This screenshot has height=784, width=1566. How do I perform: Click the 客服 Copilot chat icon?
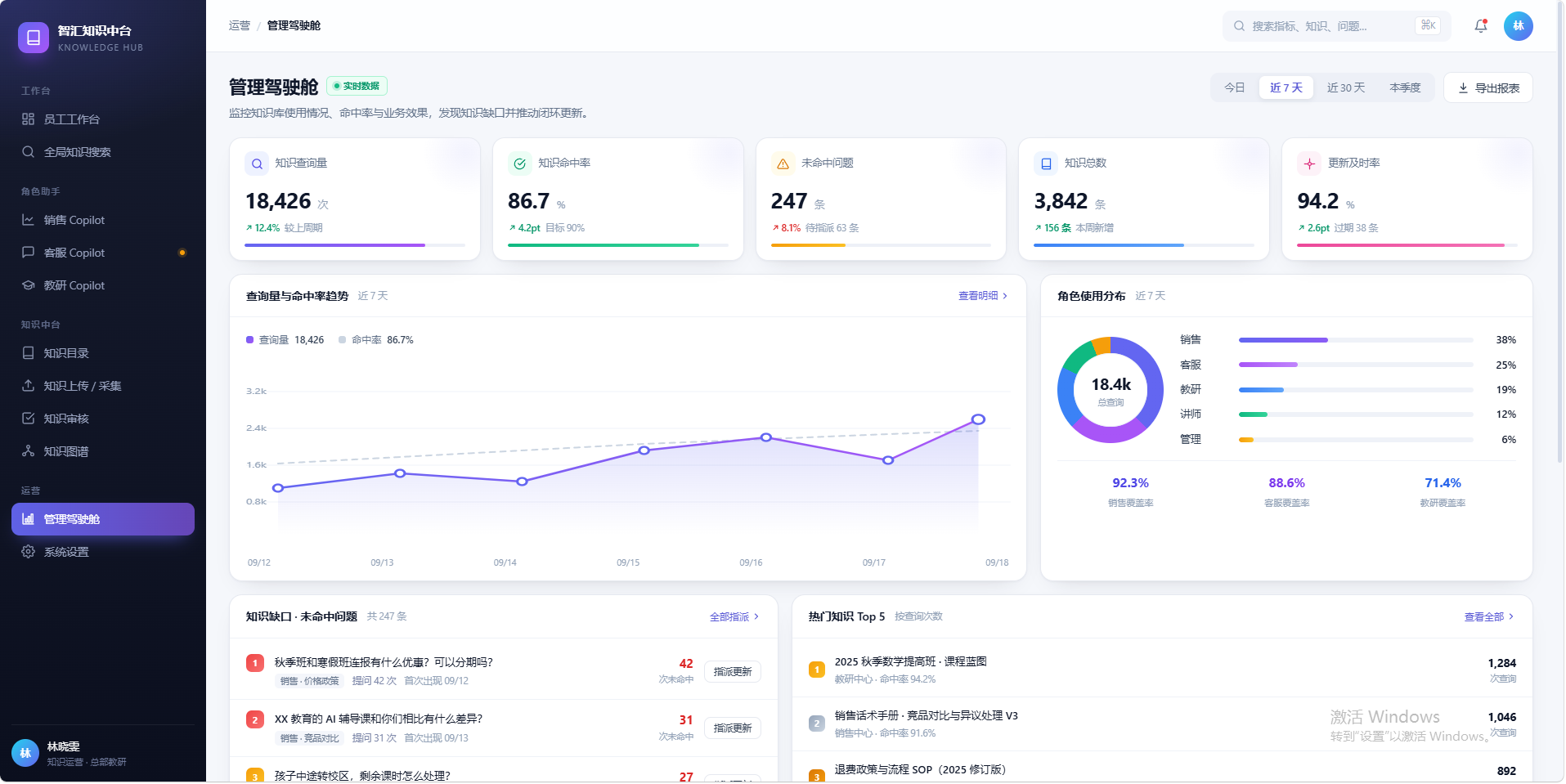tap(29, 253)
